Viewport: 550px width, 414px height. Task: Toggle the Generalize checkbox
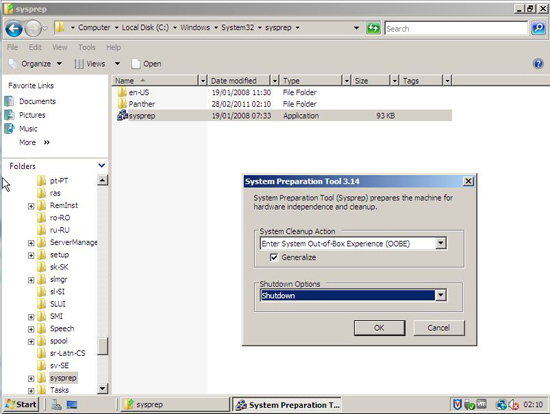point(274,258)
